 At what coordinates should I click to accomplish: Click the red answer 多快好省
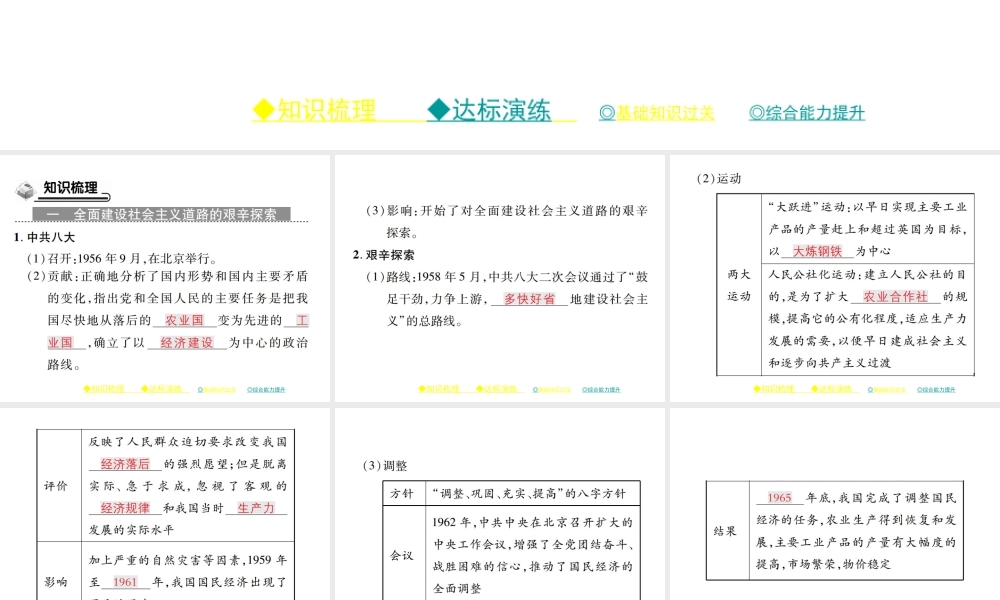[529, 298]
